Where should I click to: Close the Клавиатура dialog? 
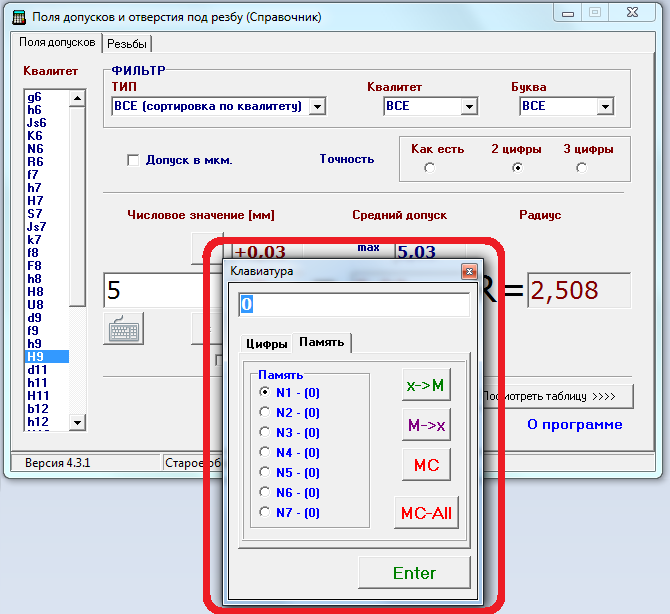(x=469, y=271)
